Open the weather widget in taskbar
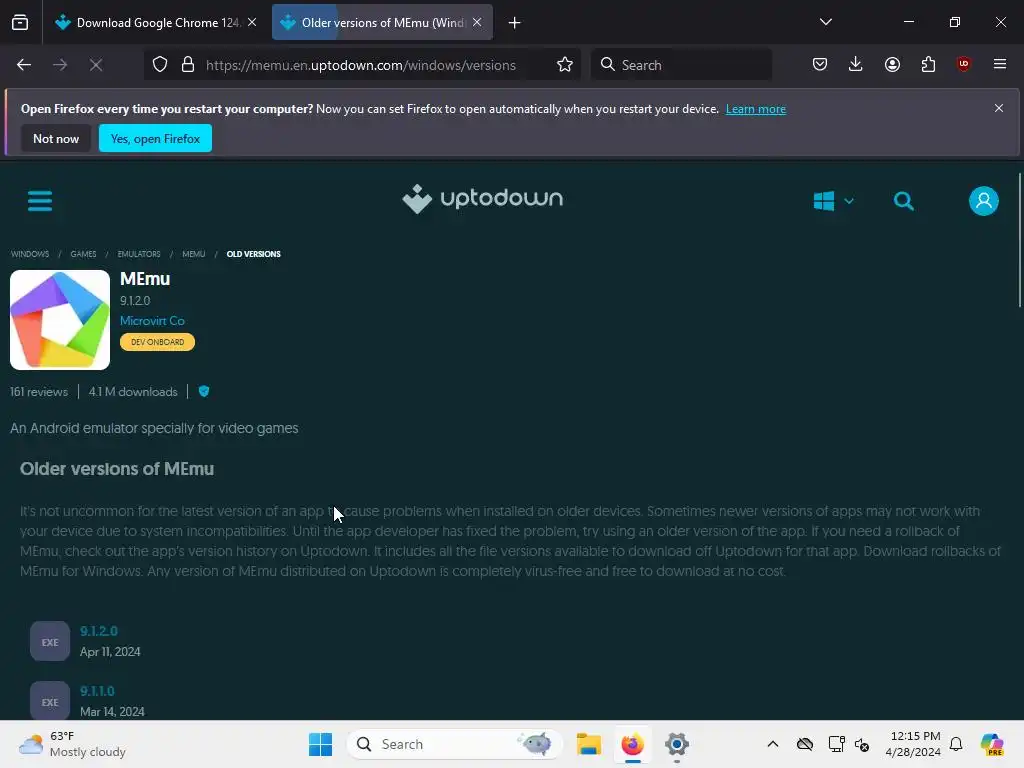 tap(72, 744)
